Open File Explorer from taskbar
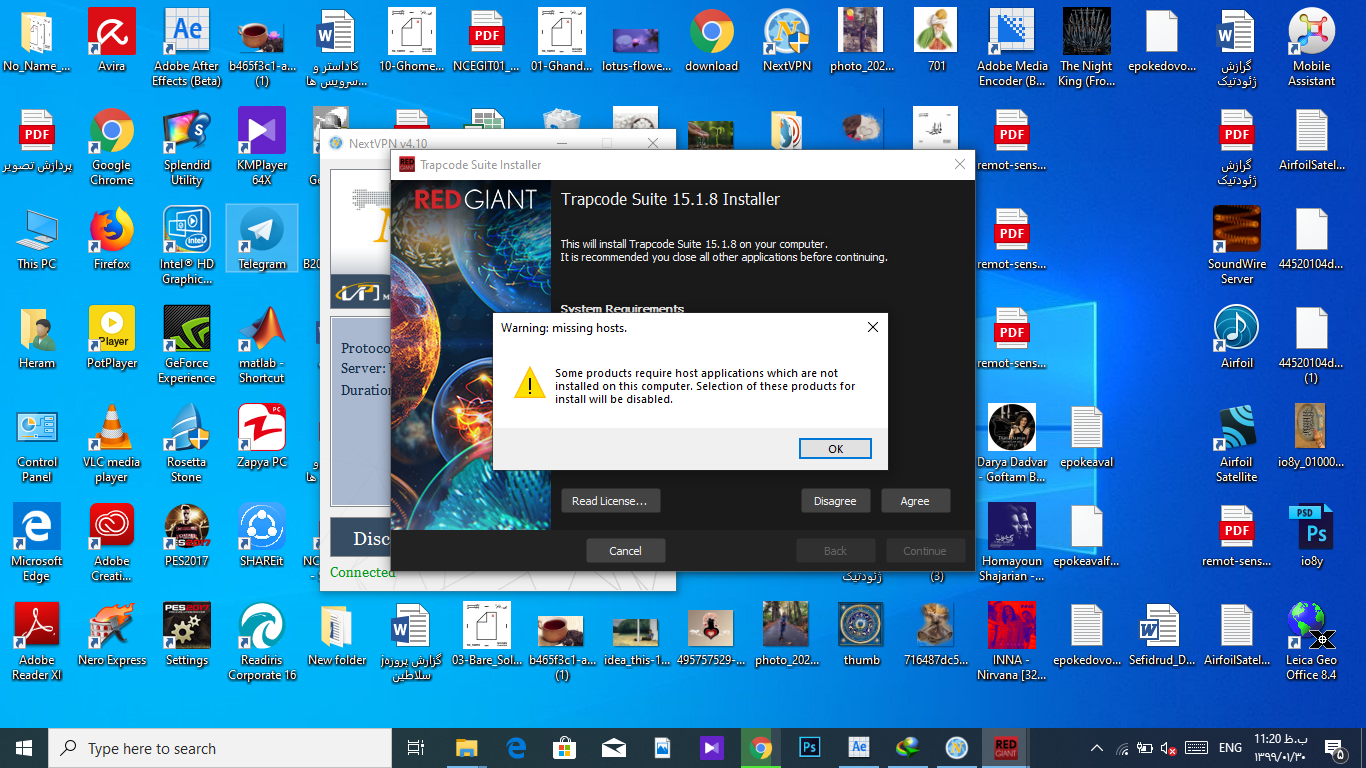This screenshot has width=1366, height=768. coord(466,748)
